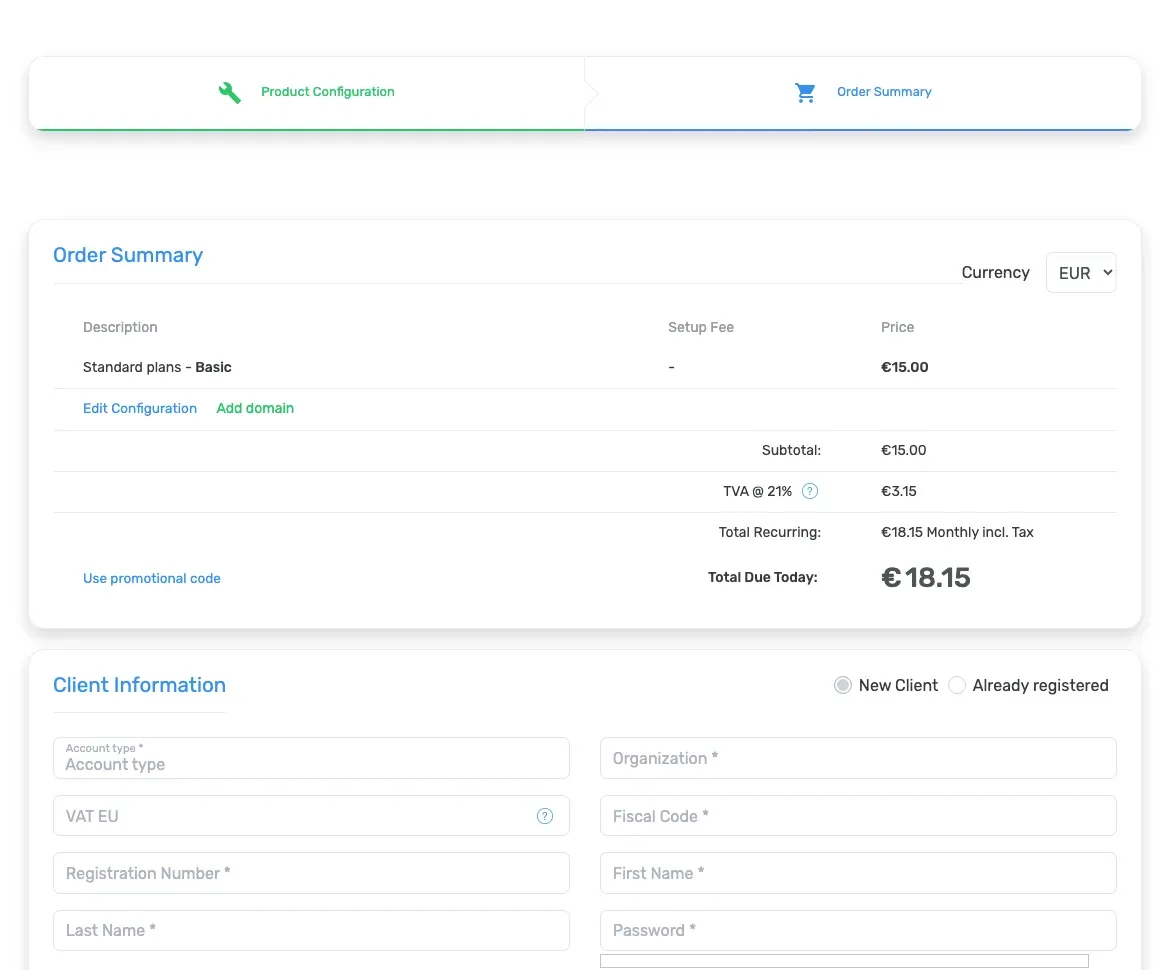Select the Already registered radio button
Image resolution: width=1170 pixels, height=970 pixels.
point(957,686)
